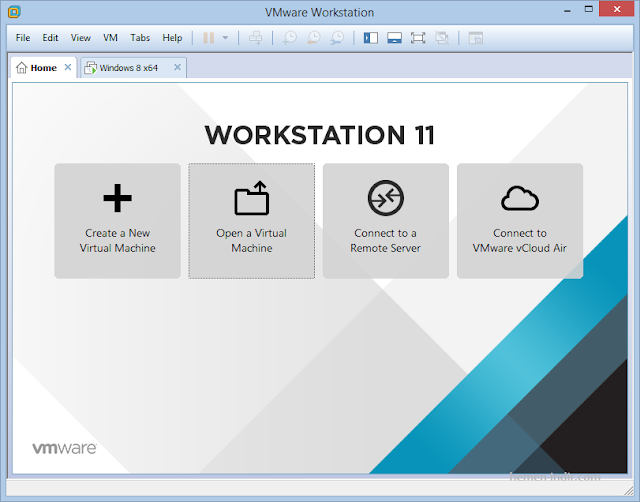This screenshot has width=640, height=502.
Task: Close the VMware Workstation window
Action: [x=616, y=9]
